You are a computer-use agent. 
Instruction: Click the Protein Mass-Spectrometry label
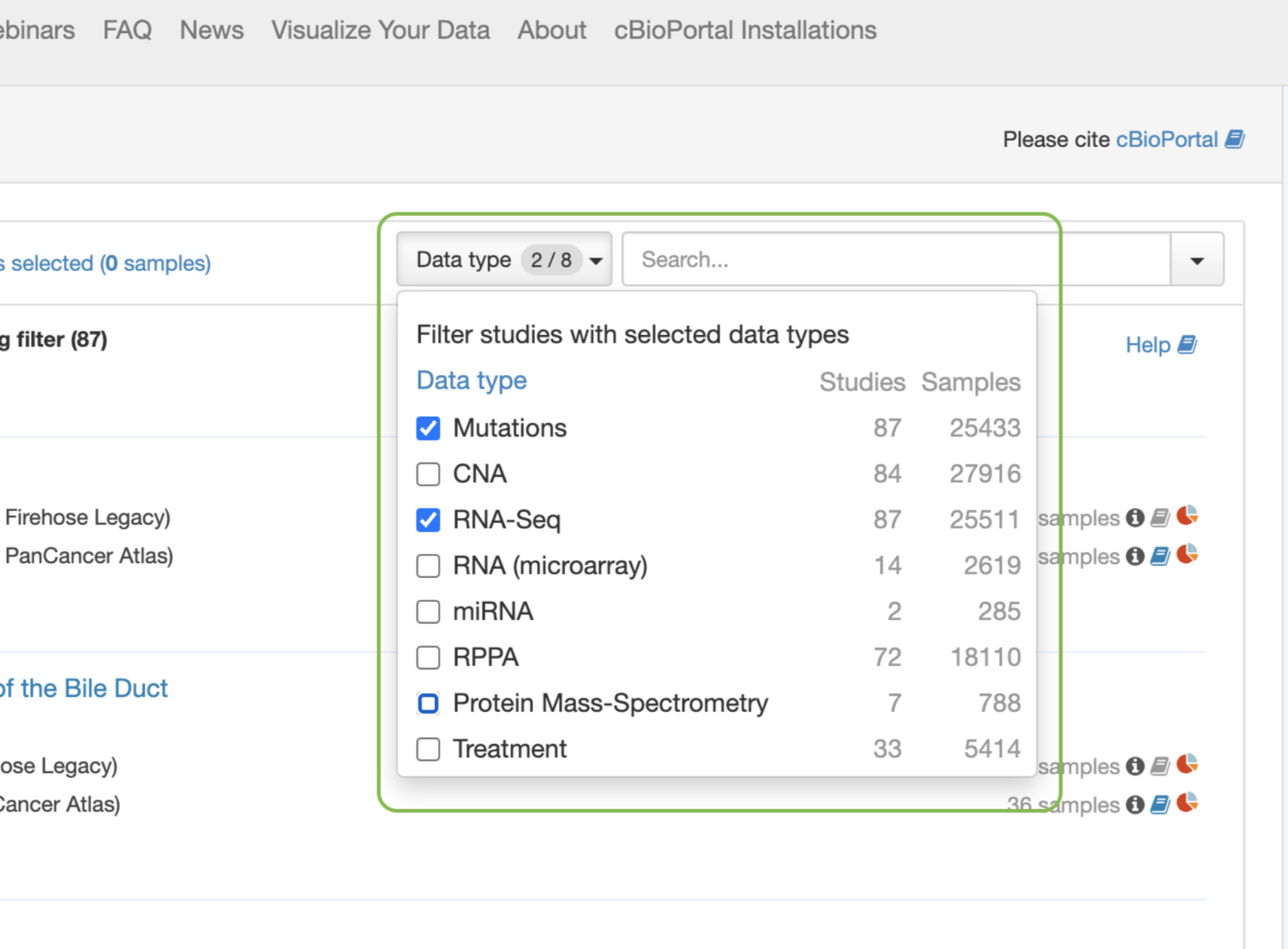click(610, 703)
